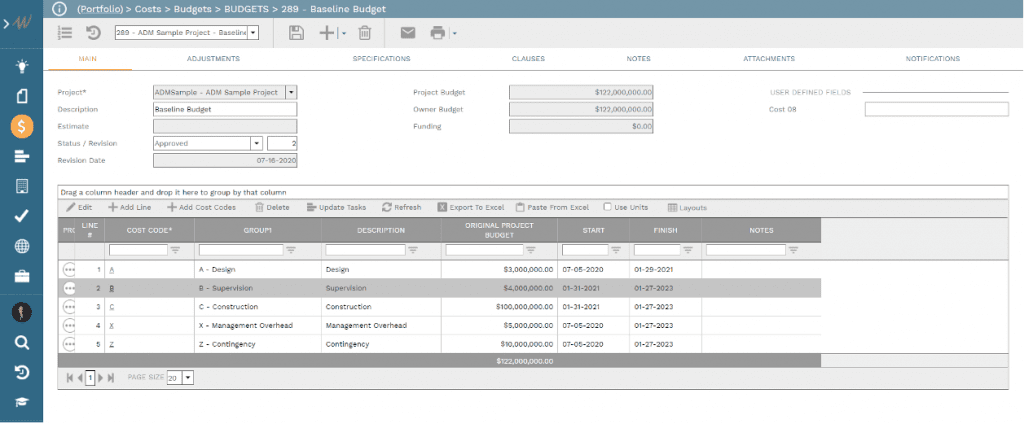The width and height of the screenshot is (1024, 424).
Task: Click the lightbulb icon in sidebar
Action: [21, 66]
